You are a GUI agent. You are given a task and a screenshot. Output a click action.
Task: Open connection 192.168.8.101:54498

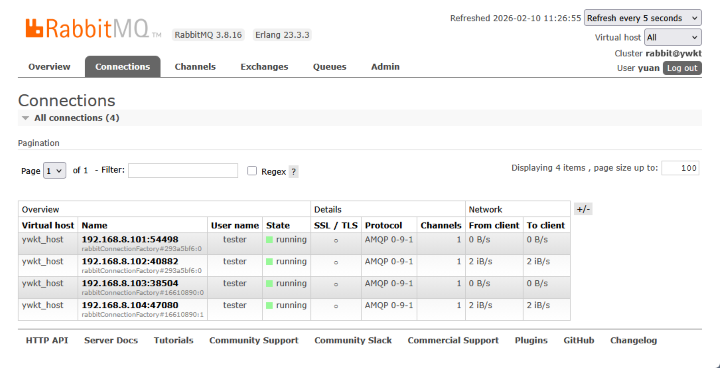(130, 239)
